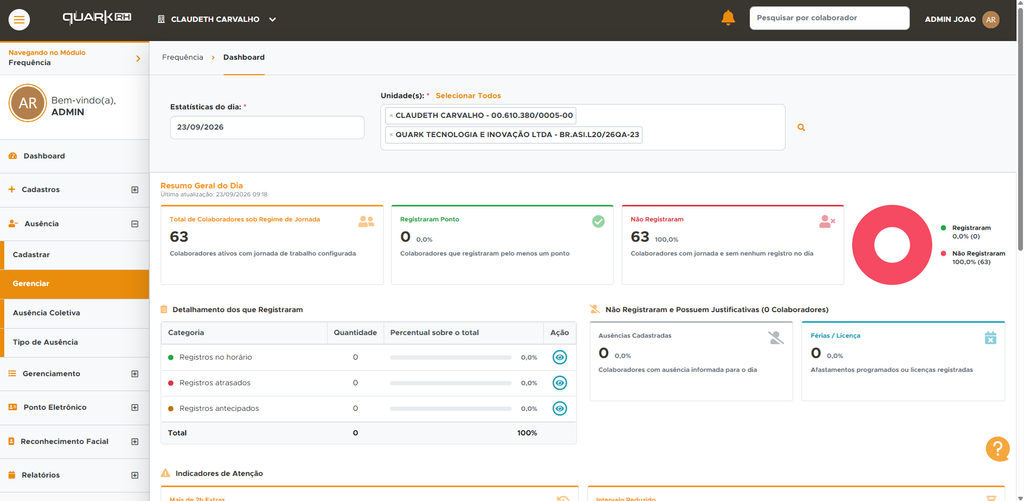Click the Frequência breadcrumb link
The image size is (1024, 501).
coord(182,57)
